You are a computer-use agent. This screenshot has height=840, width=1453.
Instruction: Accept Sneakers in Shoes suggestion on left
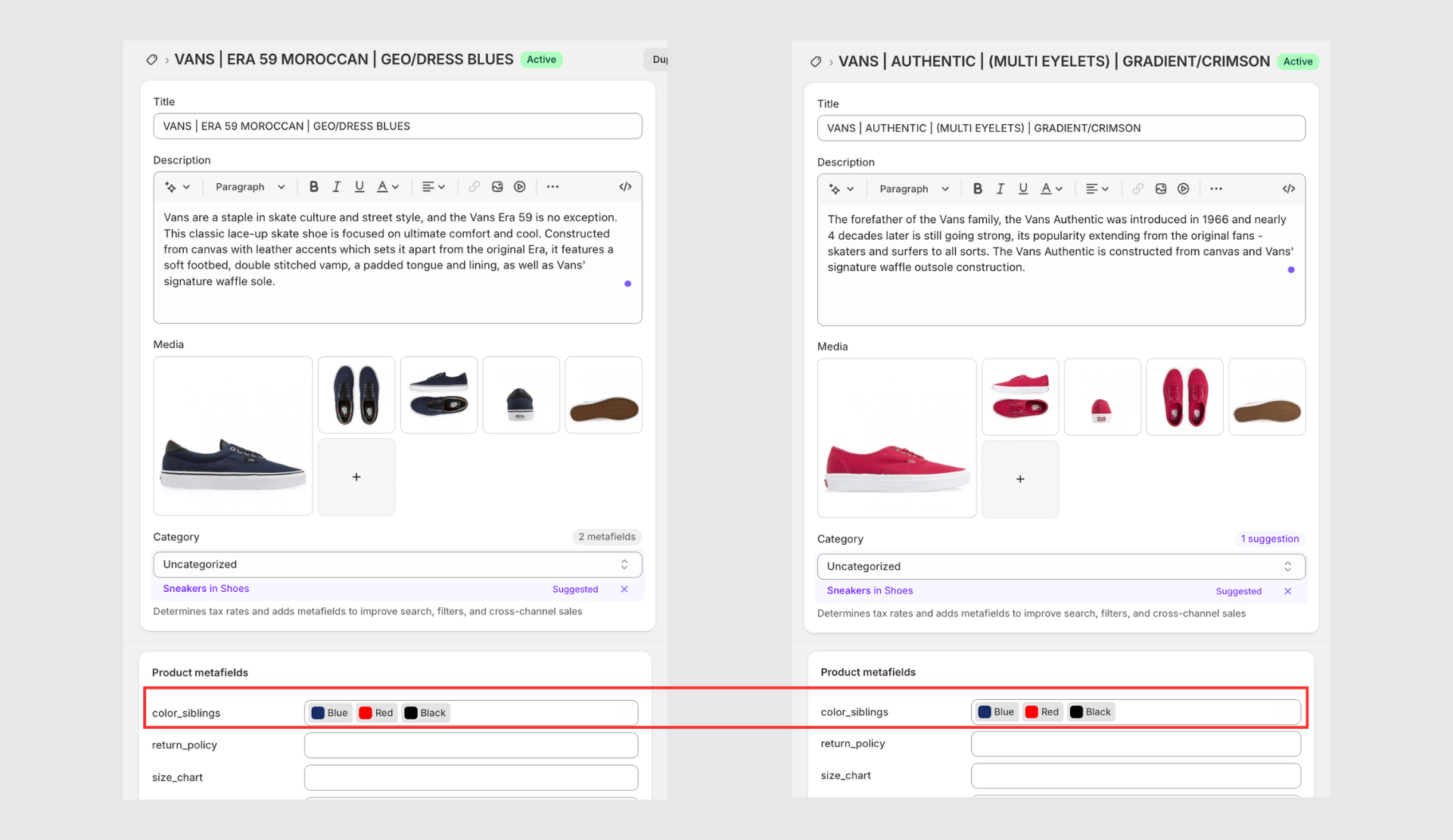[x=206, y=589]
